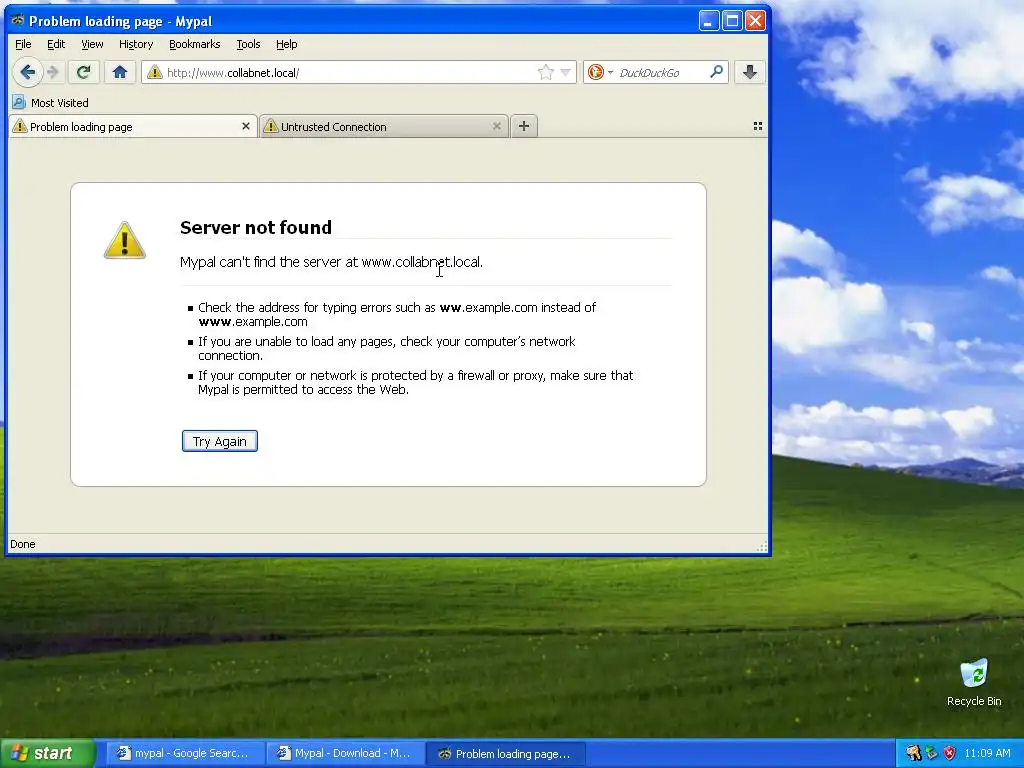
Task: Open the Downloads arrow button
Action: 750,72
